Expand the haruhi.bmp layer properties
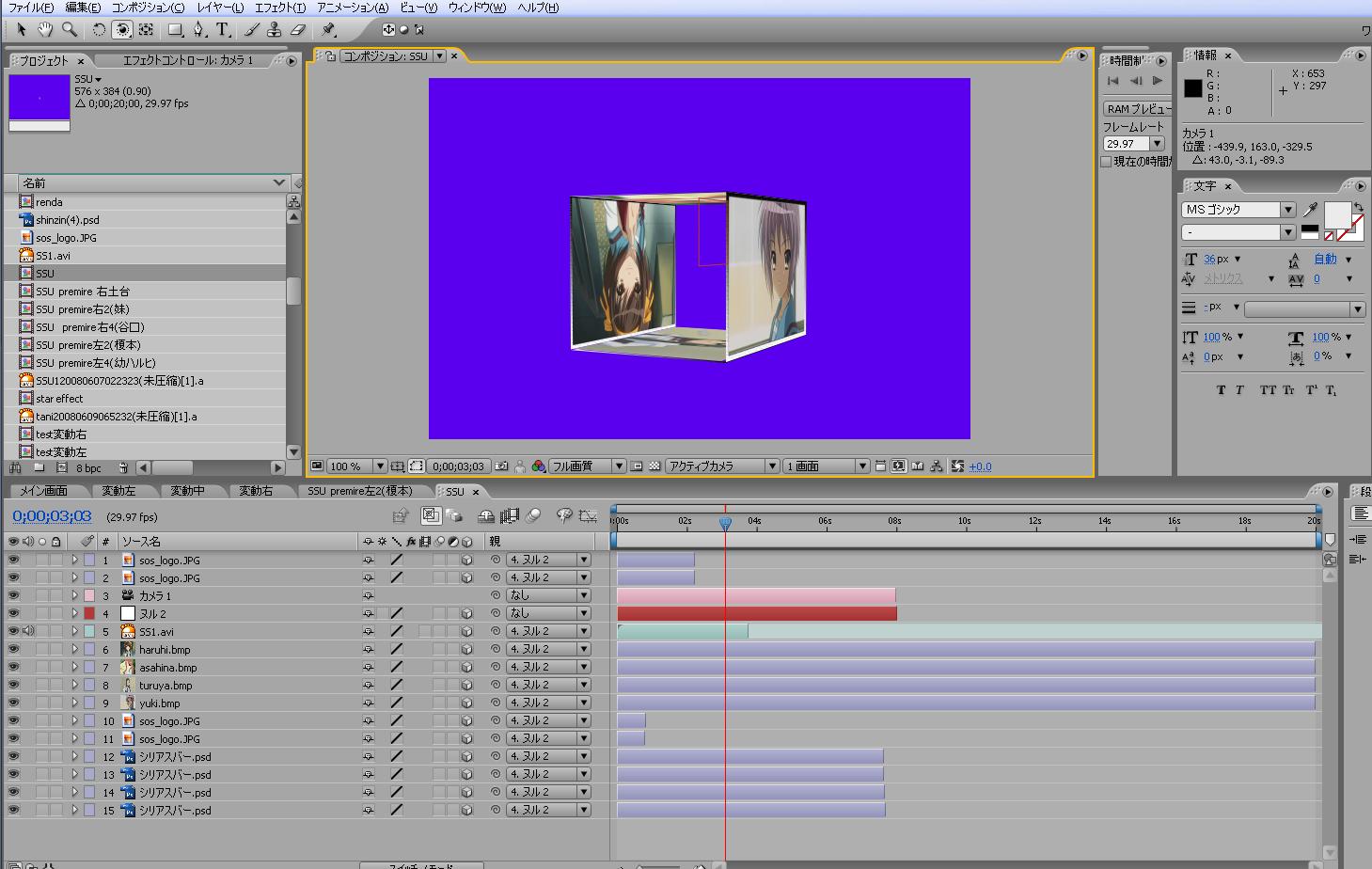This screenshot has width=1372, height=869. click(x=74, y=649)
